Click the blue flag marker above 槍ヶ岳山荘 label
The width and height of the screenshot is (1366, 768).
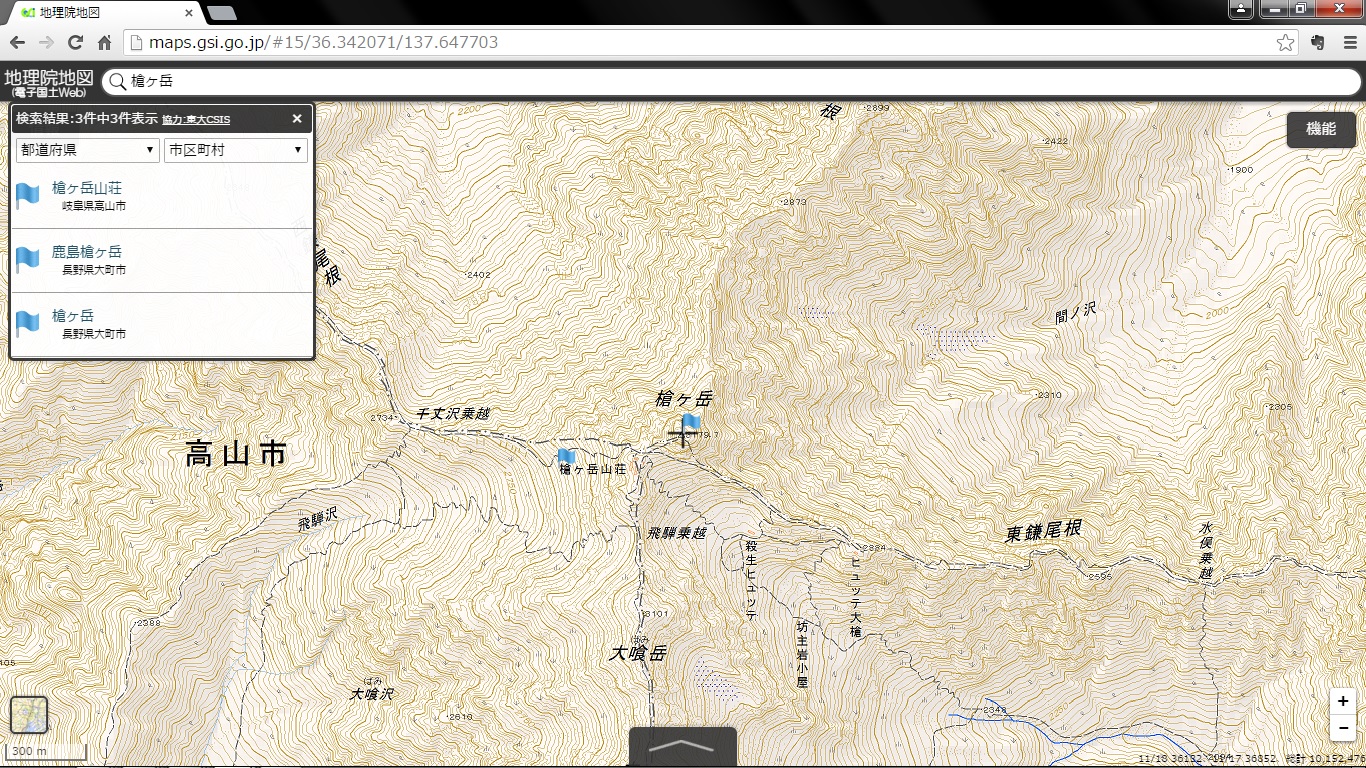pos(567,457)
